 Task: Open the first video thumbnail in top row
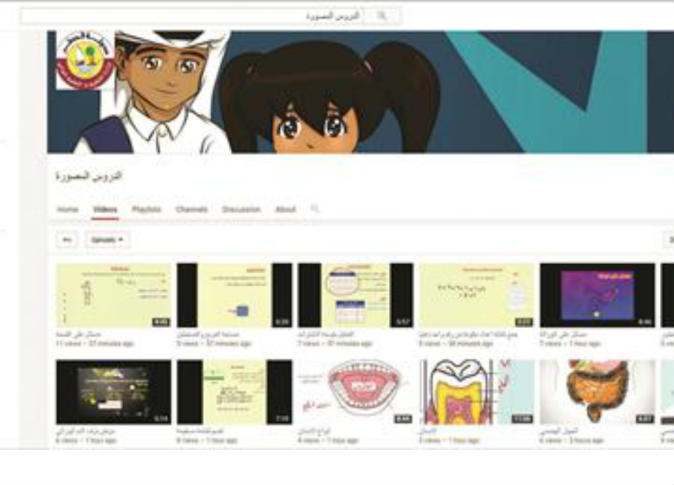[x=113, y=295]
